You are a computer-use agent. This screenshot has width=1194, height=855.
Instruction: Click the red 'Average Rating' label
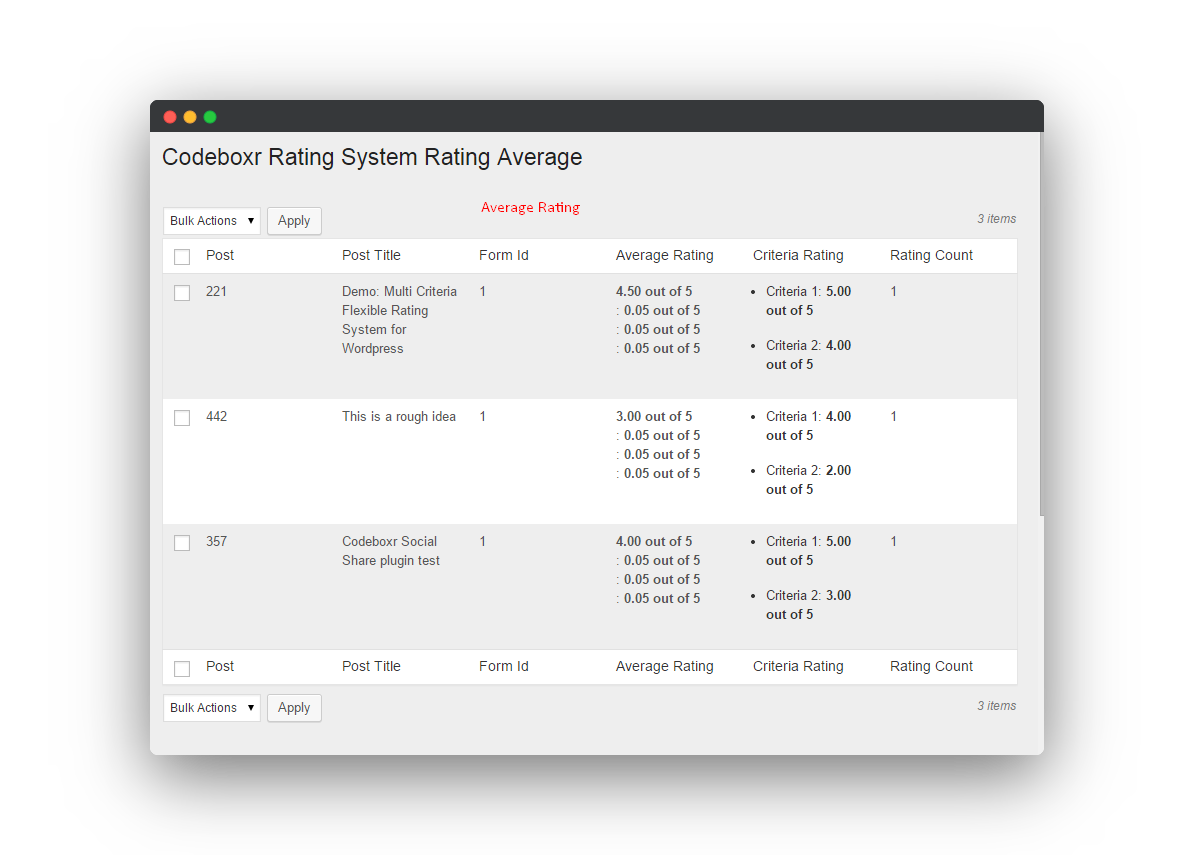click(x=530, y=207)
